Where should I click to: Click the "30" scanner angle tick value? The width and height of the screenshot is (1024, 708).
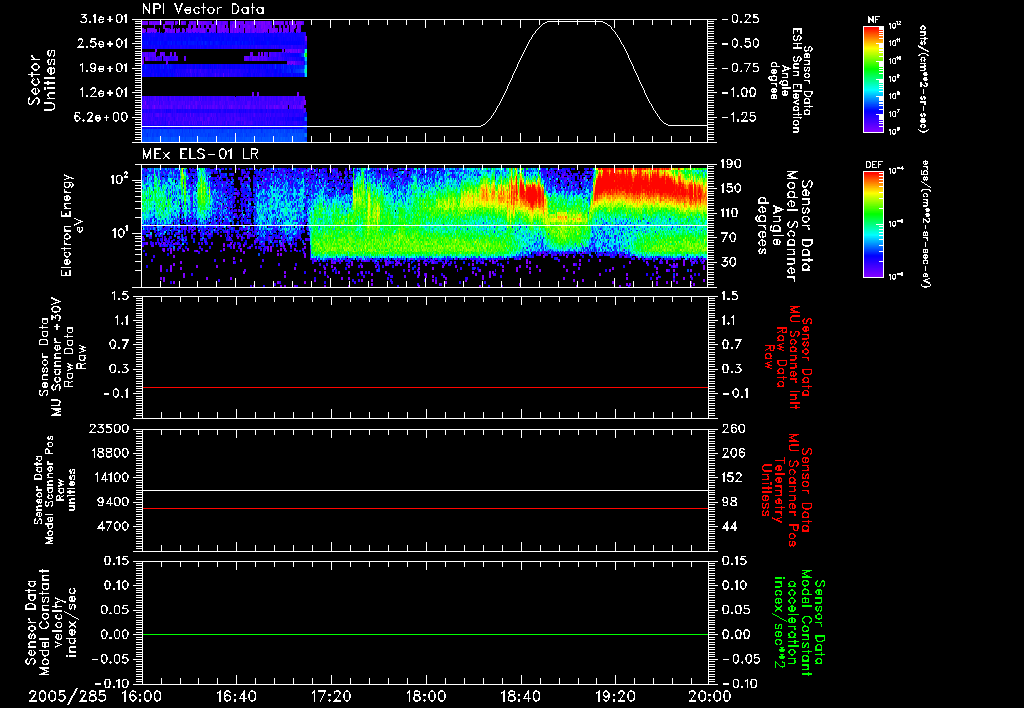coord(728,263)
